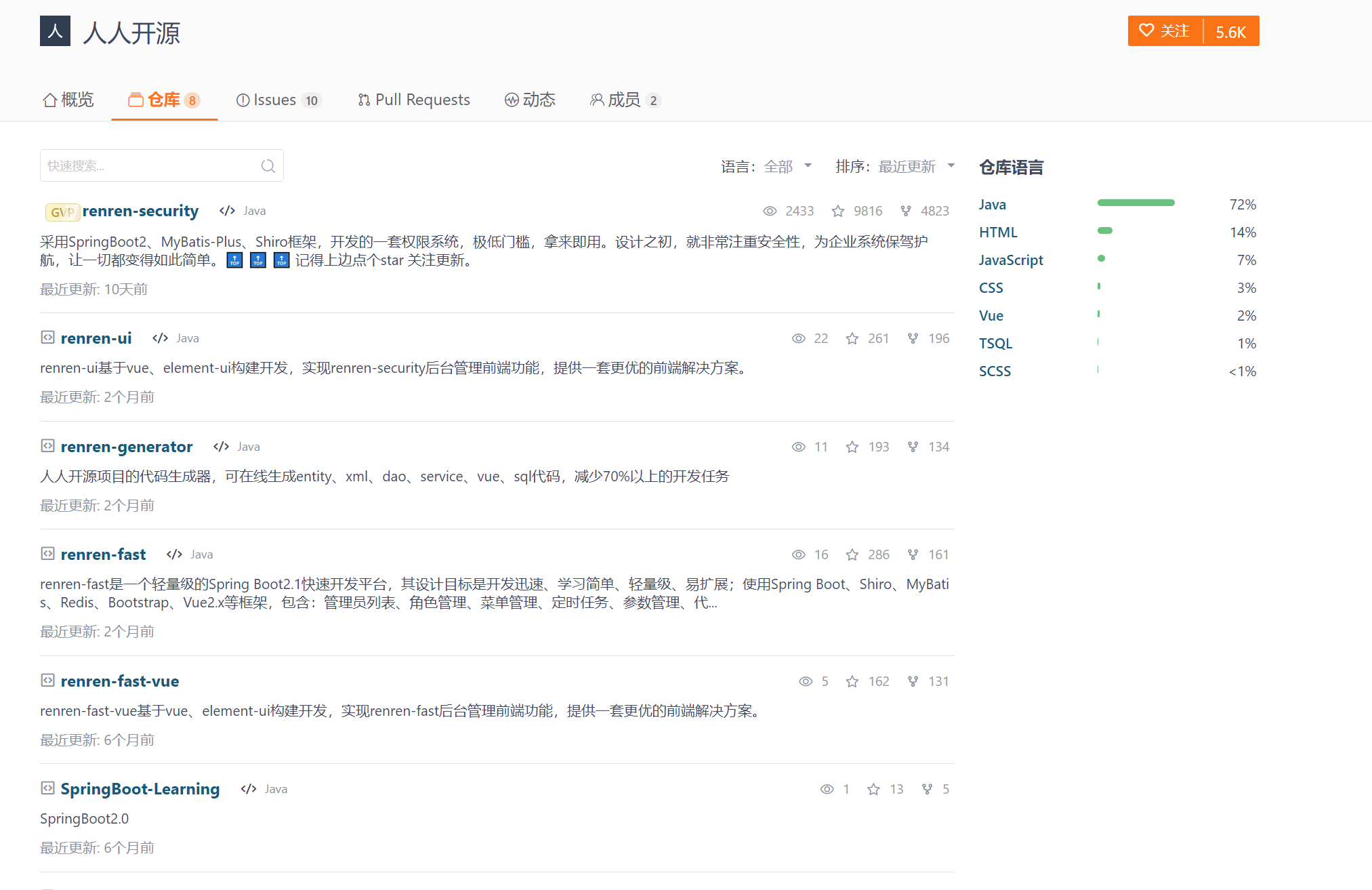This screenshot has height=890, width=1372.
Task: Expand the language filter chevron
Action: (808, 165)
